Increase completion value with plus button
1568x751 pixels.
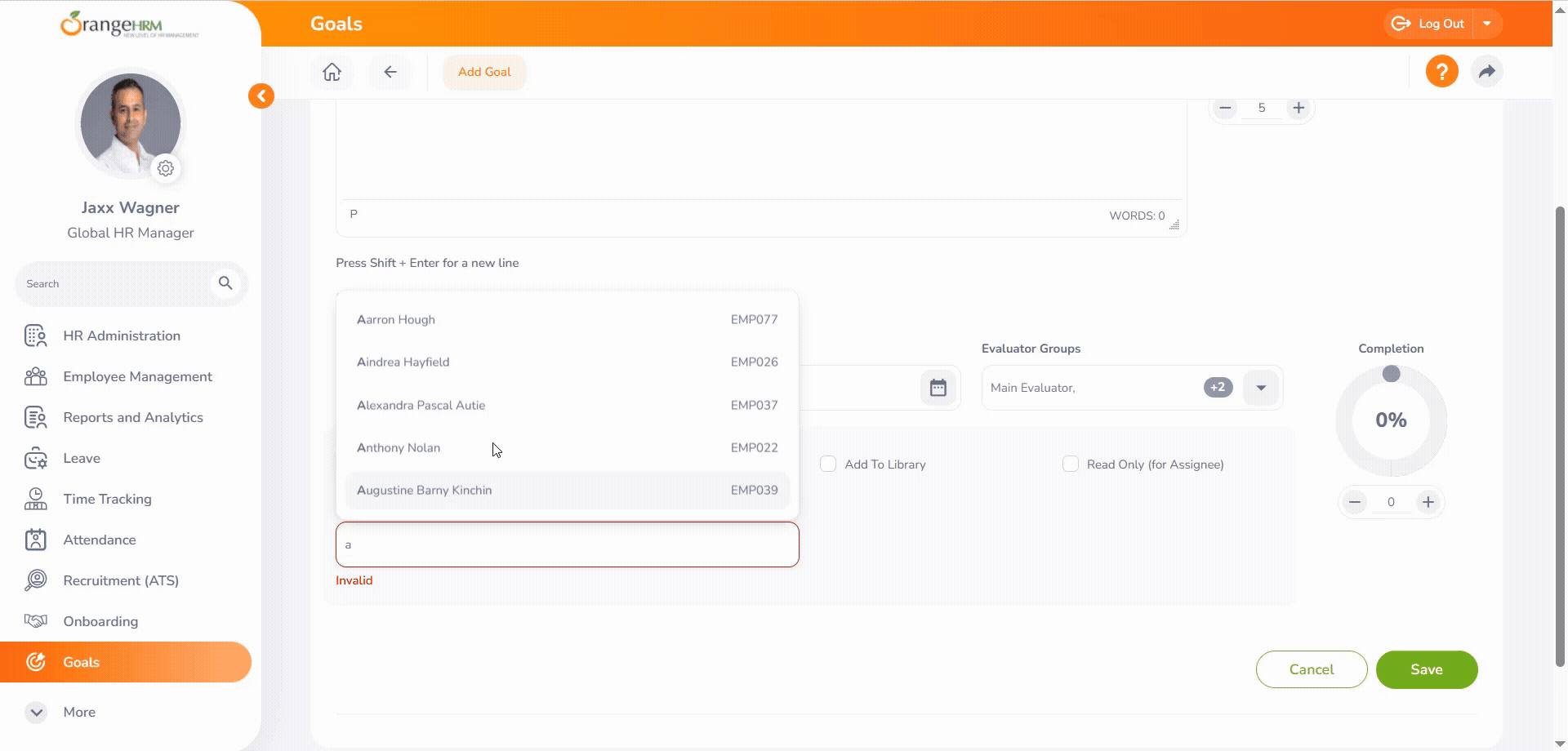1428,502
